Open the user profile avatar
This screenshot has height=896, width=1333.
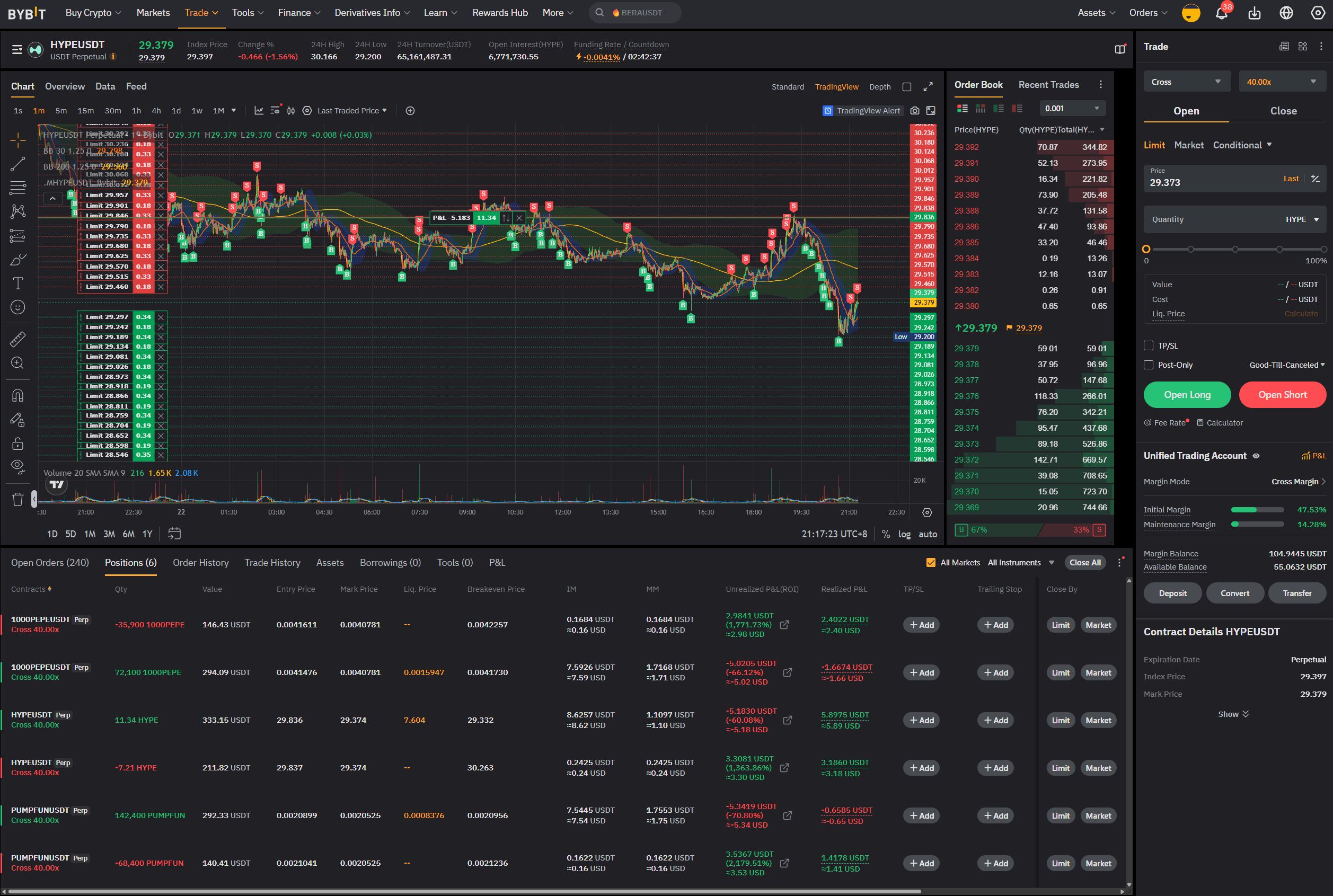(1190, 13)
